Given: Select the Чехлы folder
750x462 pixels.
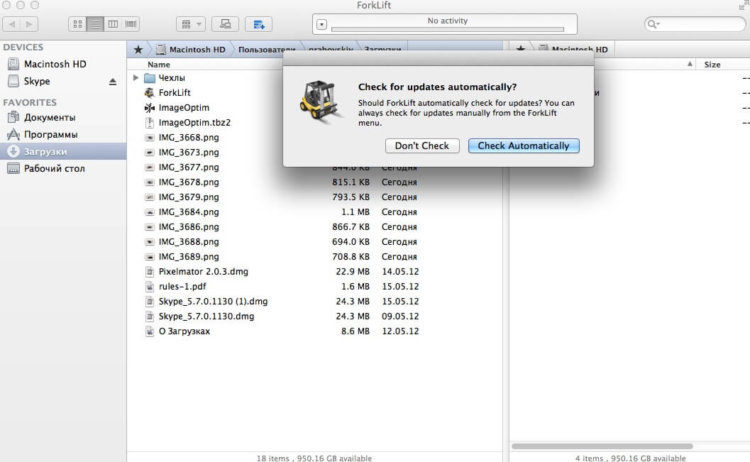Looking at the screenshot, I should click(x=172, y=77).
